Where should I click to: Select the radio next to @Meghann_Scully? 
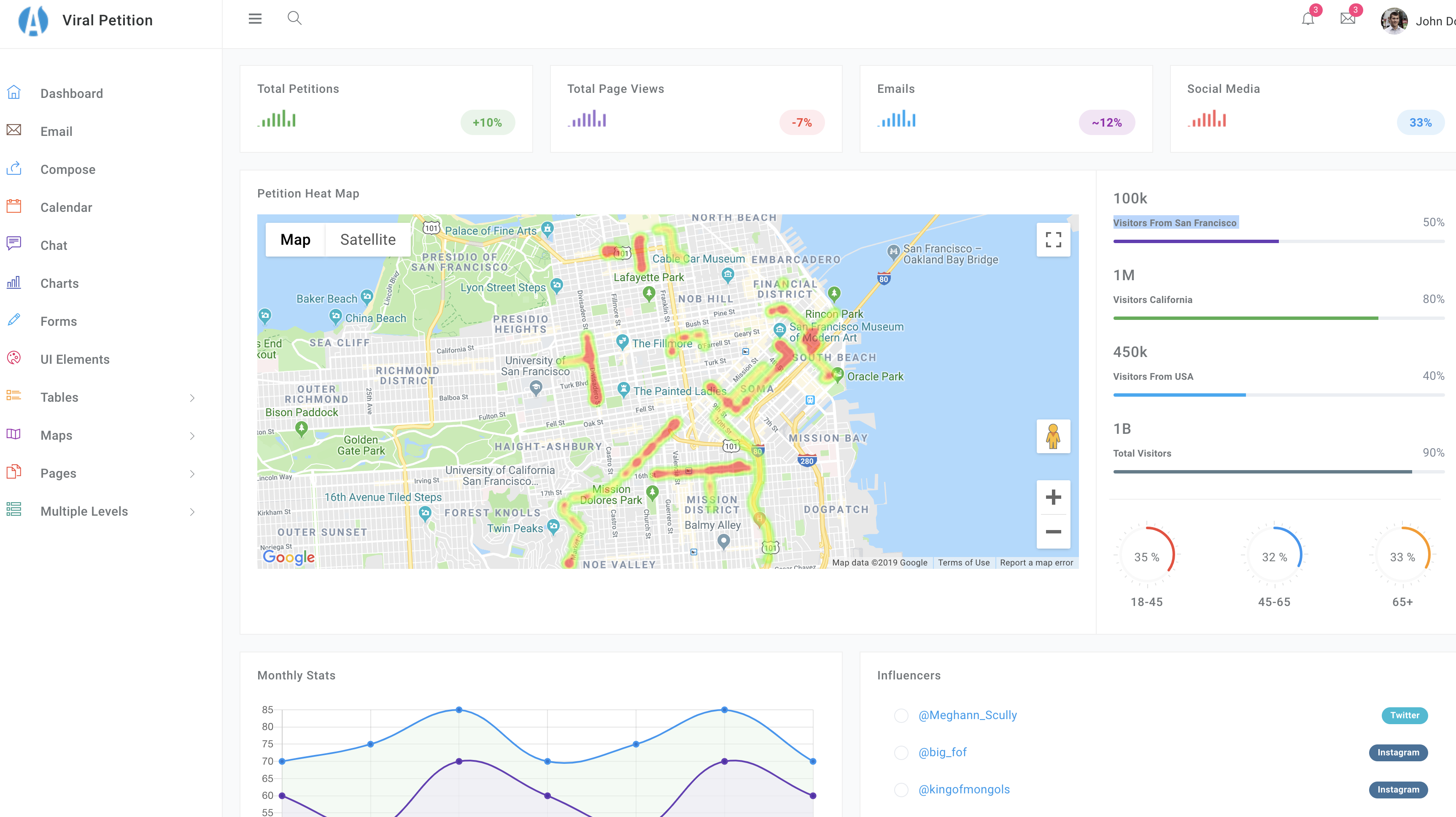[x=901, y=715]
